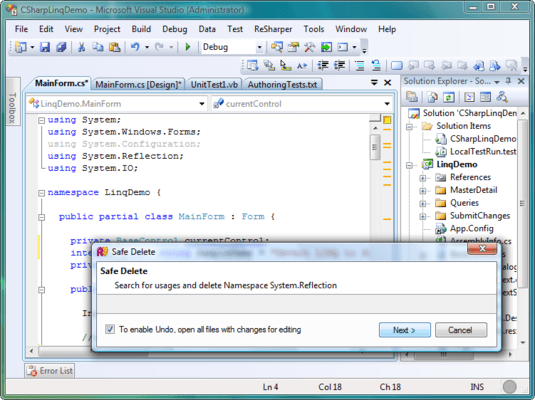Image resolution: width=535 pixels, height=400 pixels.
Task: Click the Toggle Bookmark icon
Action: coord(396,65)
